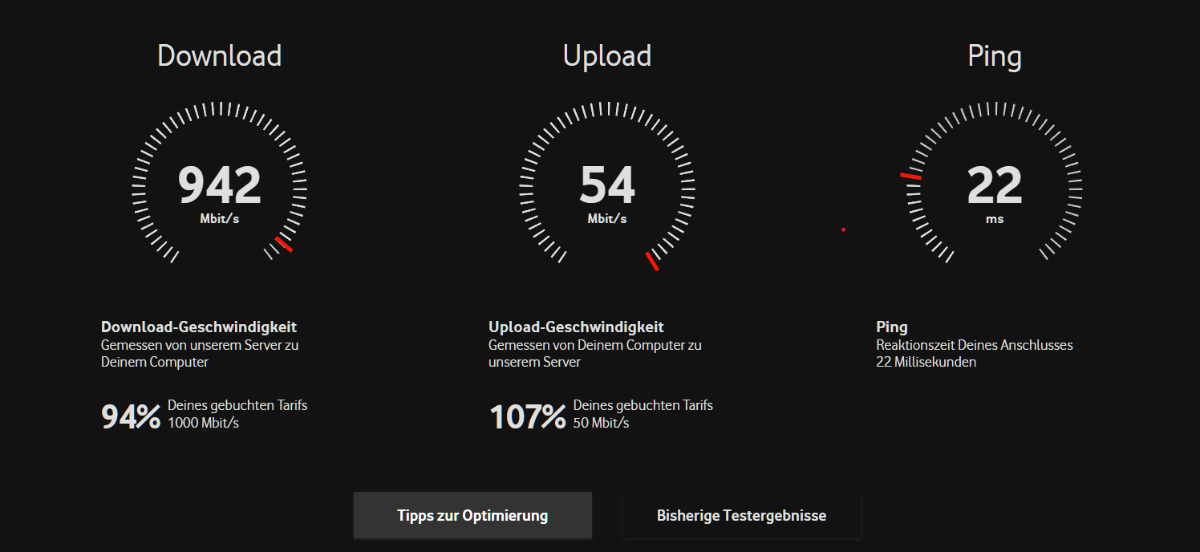The height and width of the screenshot is (552, 1200).
Task: Click the red needle on Ping gauge
Action: point(911,177)
